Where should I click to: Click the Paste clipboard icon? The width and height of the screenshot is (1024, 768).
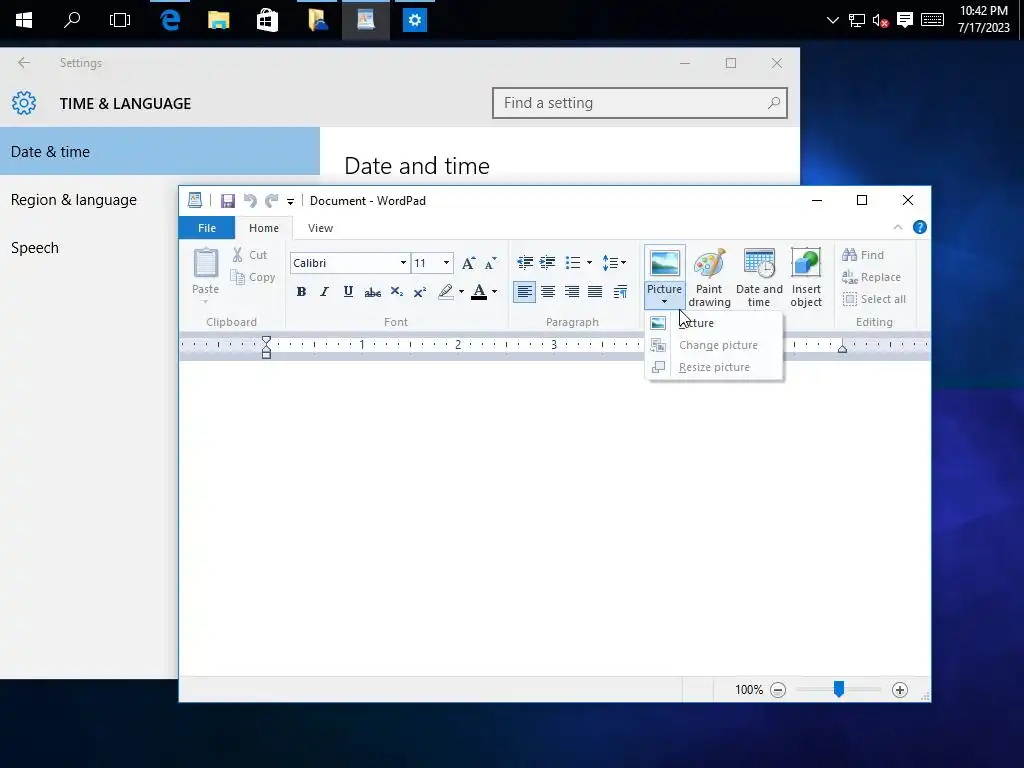[x=206, y=263]
